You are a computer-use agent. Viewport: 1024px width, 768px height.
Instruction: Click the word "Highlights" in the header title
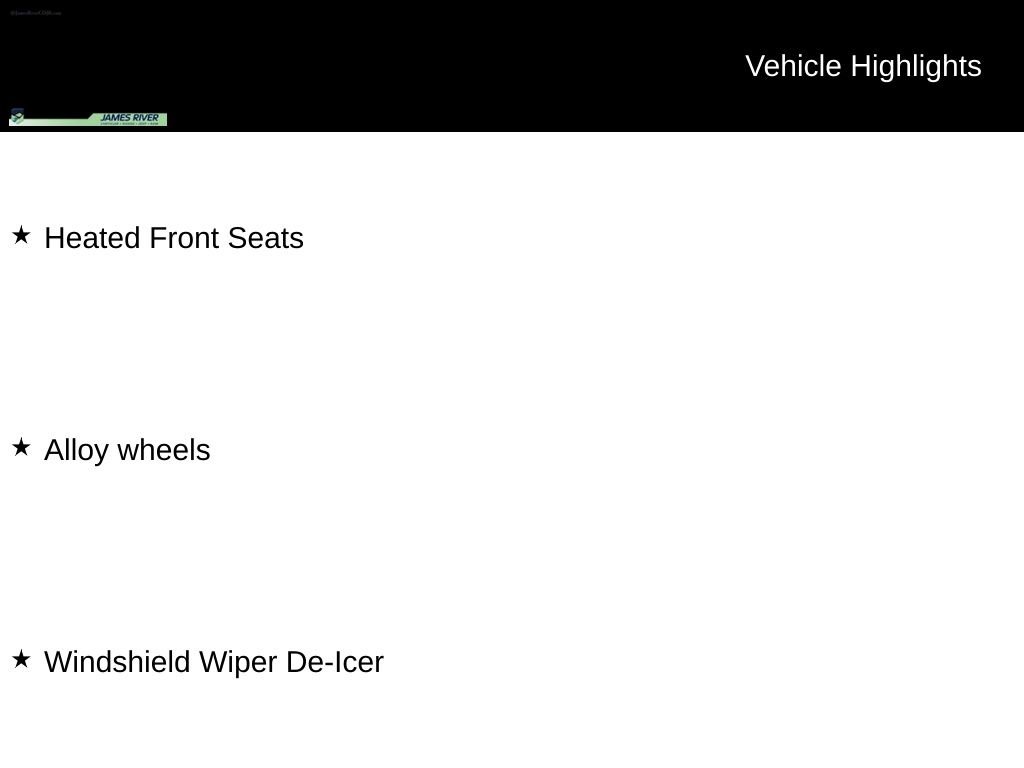[x=916, y=66]
